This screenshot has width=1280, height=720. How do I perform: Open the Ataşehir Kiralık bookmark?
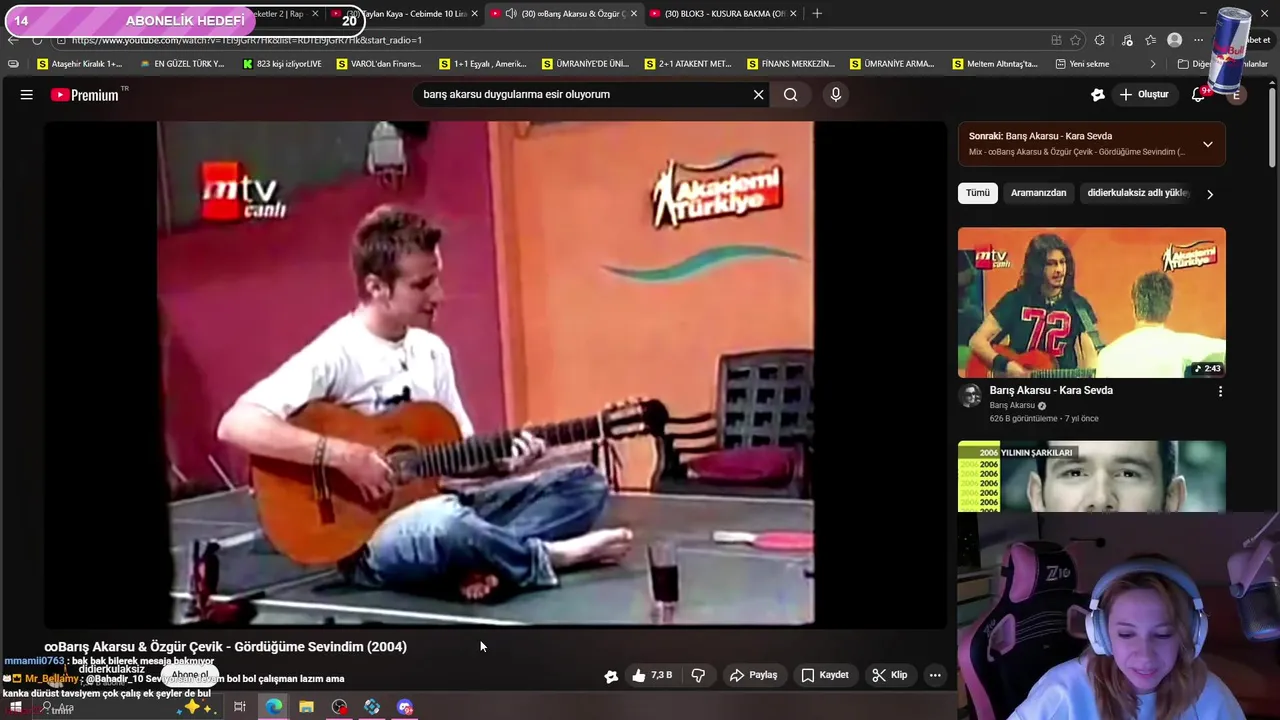(x=79, y=64)
